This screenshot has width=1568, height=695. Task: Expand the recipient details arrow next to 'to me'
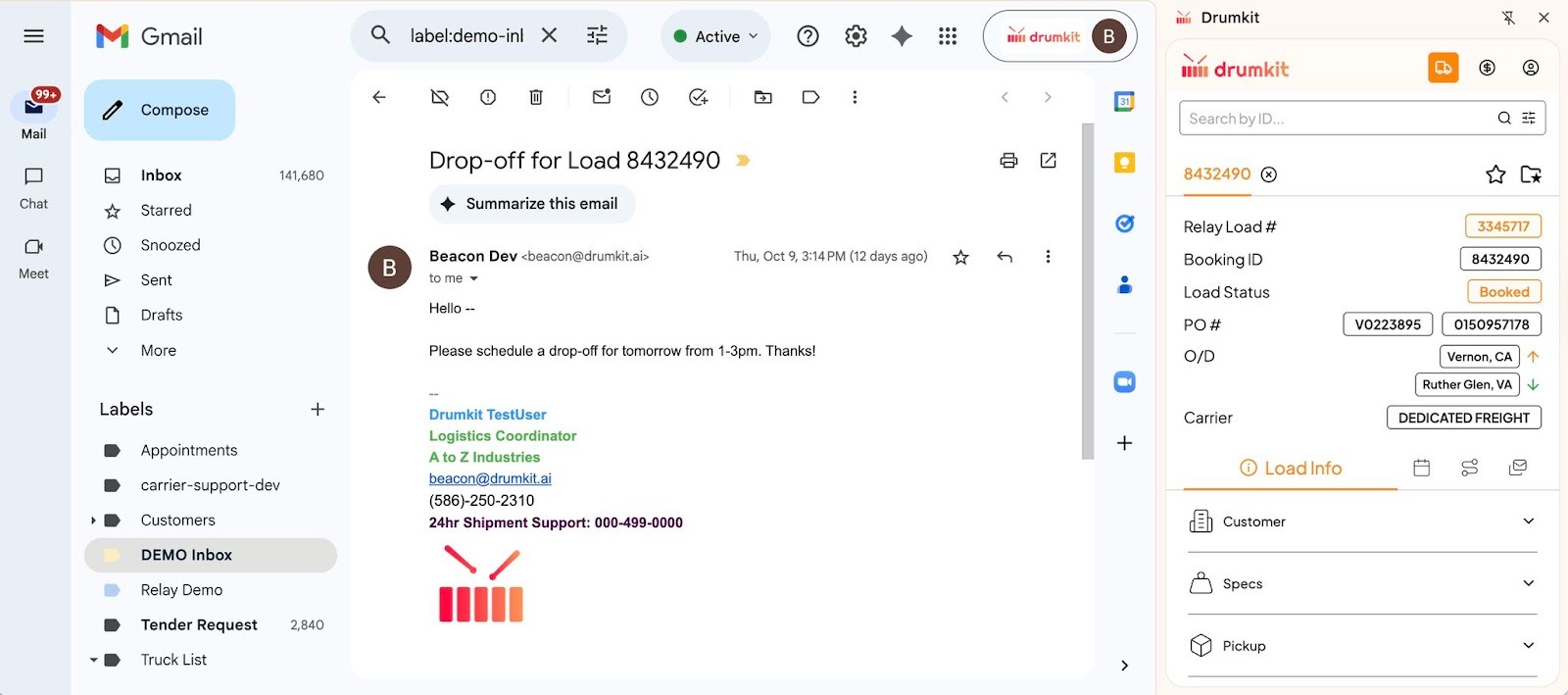[x=474, y=279]
